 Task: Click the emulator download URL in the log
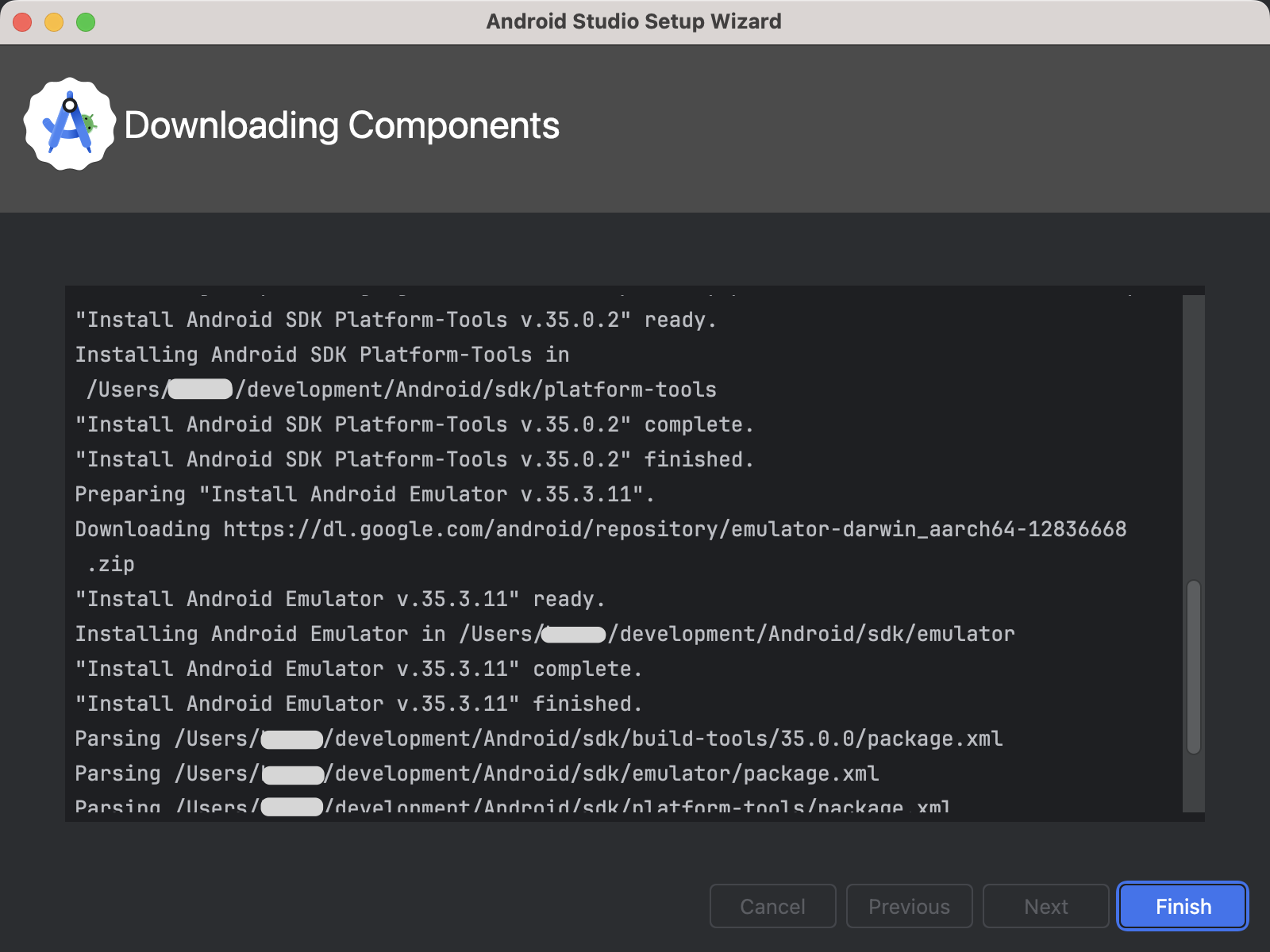675,529
